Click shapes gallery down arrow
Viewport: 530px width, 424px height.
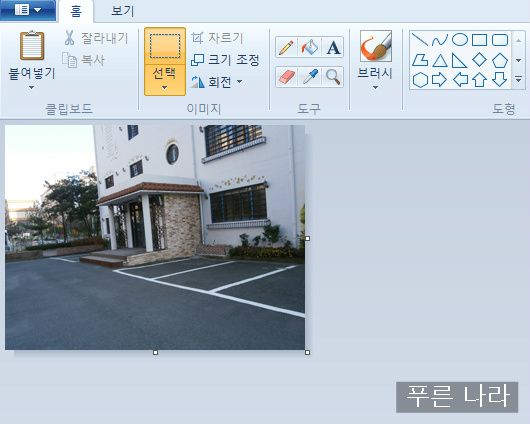pyautogui.click(x=519, y=60)
